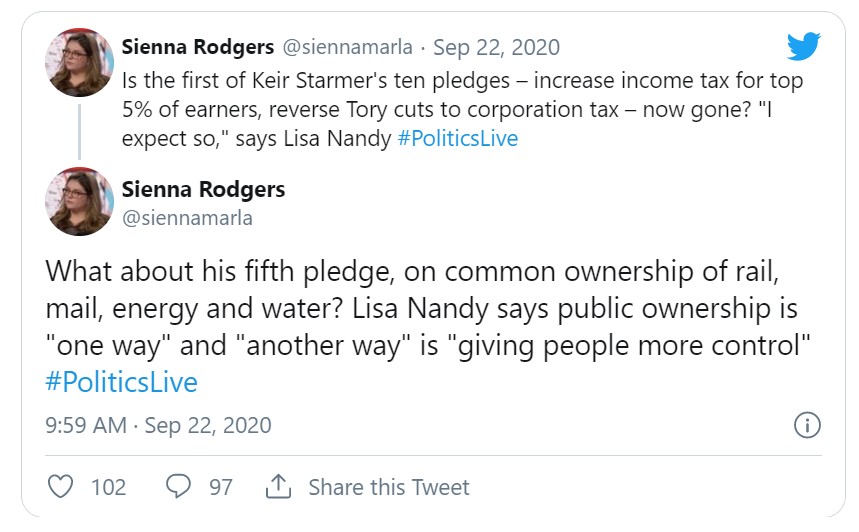Click #PoliticsLive hashtag in the first tweet

(457, 138)
